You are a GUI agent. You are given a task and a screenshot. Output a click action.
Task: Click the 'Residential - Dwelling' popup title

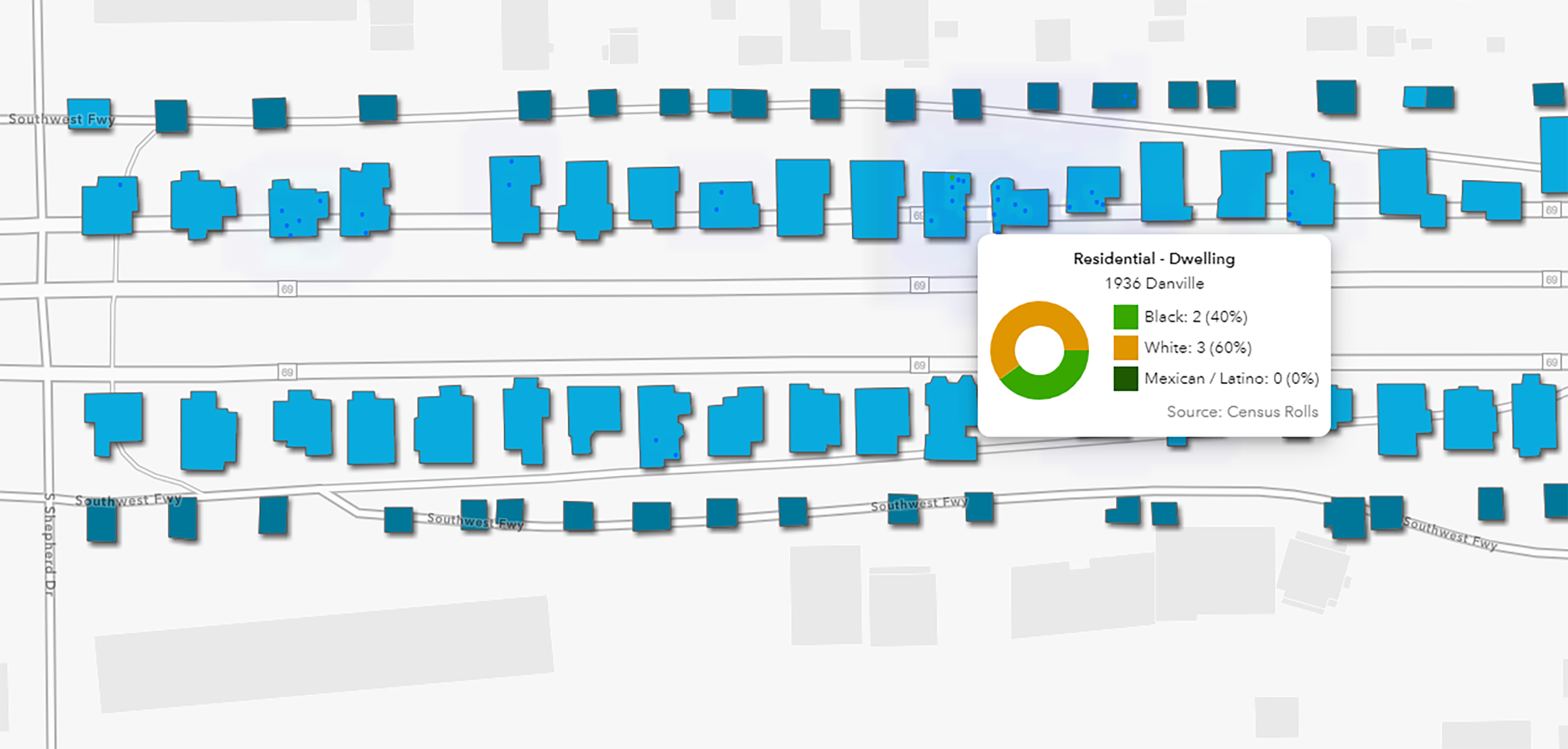pos(1154,259)
